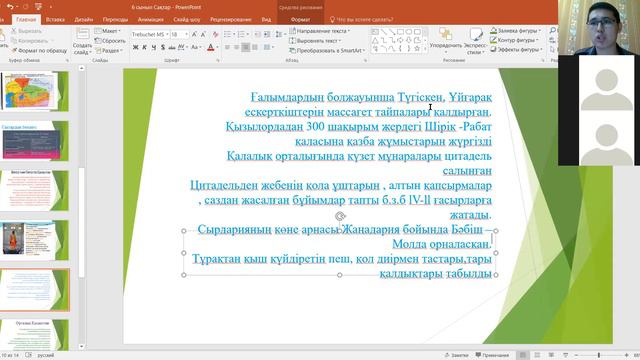Click the star shape in the shapes gallery
The image size is (640, 360).
click(417, 48)
